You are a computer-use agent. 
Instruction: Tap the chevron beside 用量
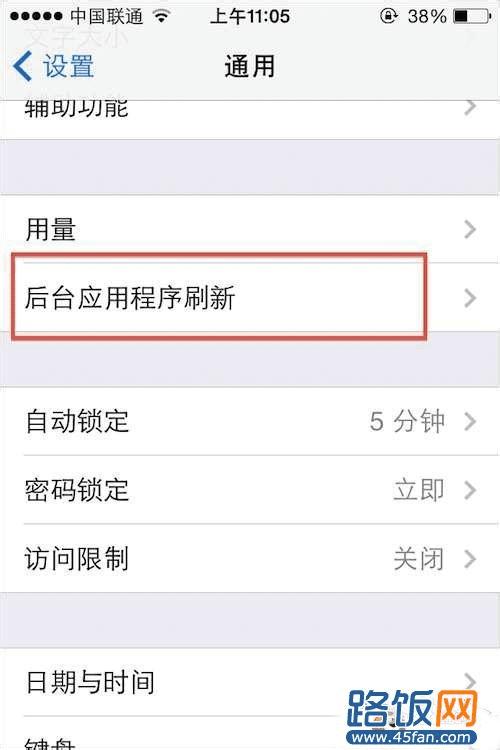(470, 230)
